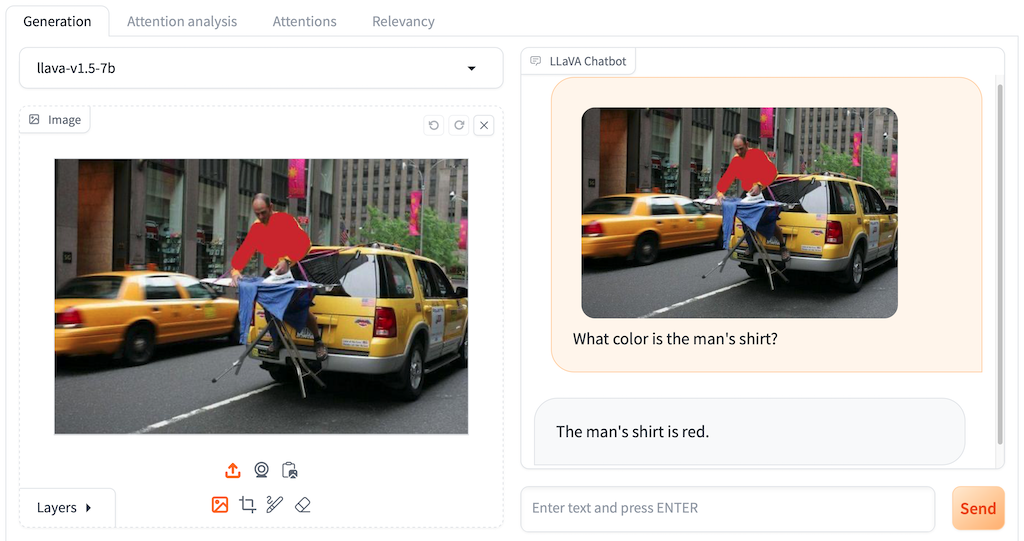Activate the crop tool
This screenshot has height=541, width=1024.
pyautogui.click(x=248, y=505)
